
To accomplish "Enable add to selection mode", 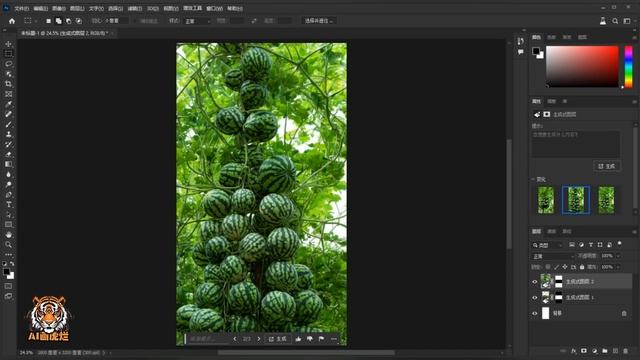I will pos(58,21).
